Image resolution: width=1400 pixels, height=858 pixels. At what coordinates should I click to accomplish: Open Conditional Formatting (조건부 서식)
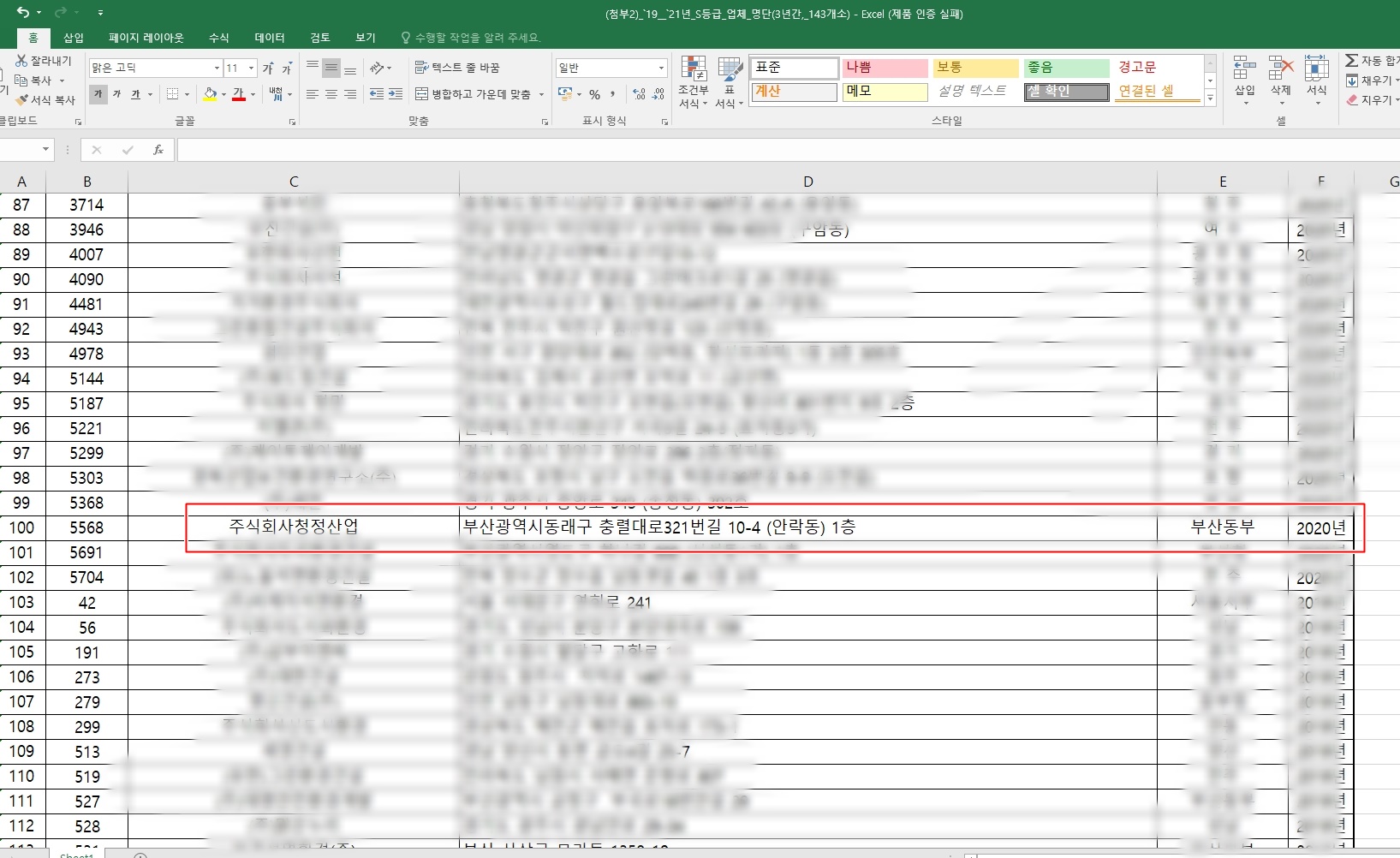pyautogui.click(x=693, y=82)
